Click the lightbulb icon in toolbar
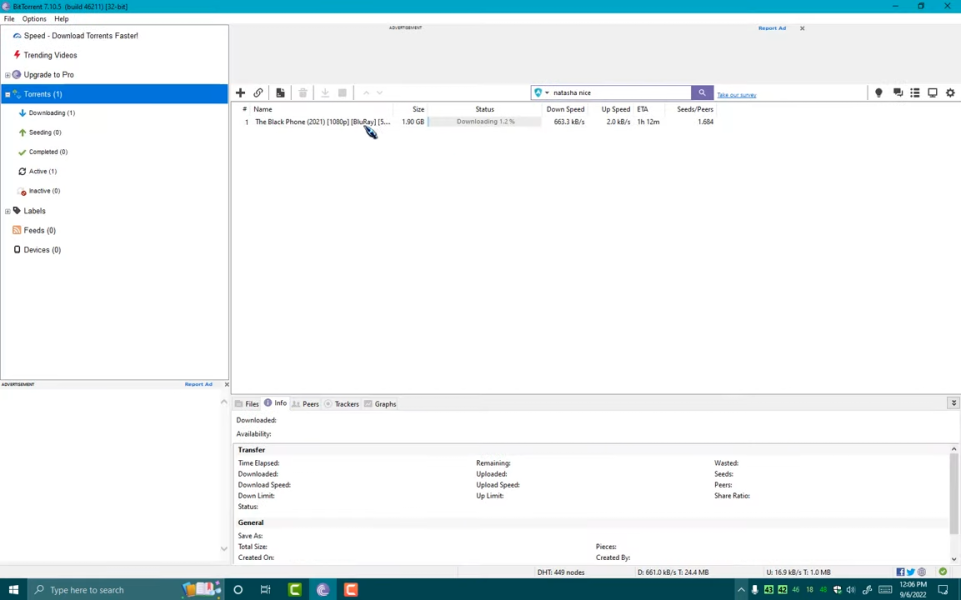Viewport: 961px width, 600px height. (x=879, y=93)
